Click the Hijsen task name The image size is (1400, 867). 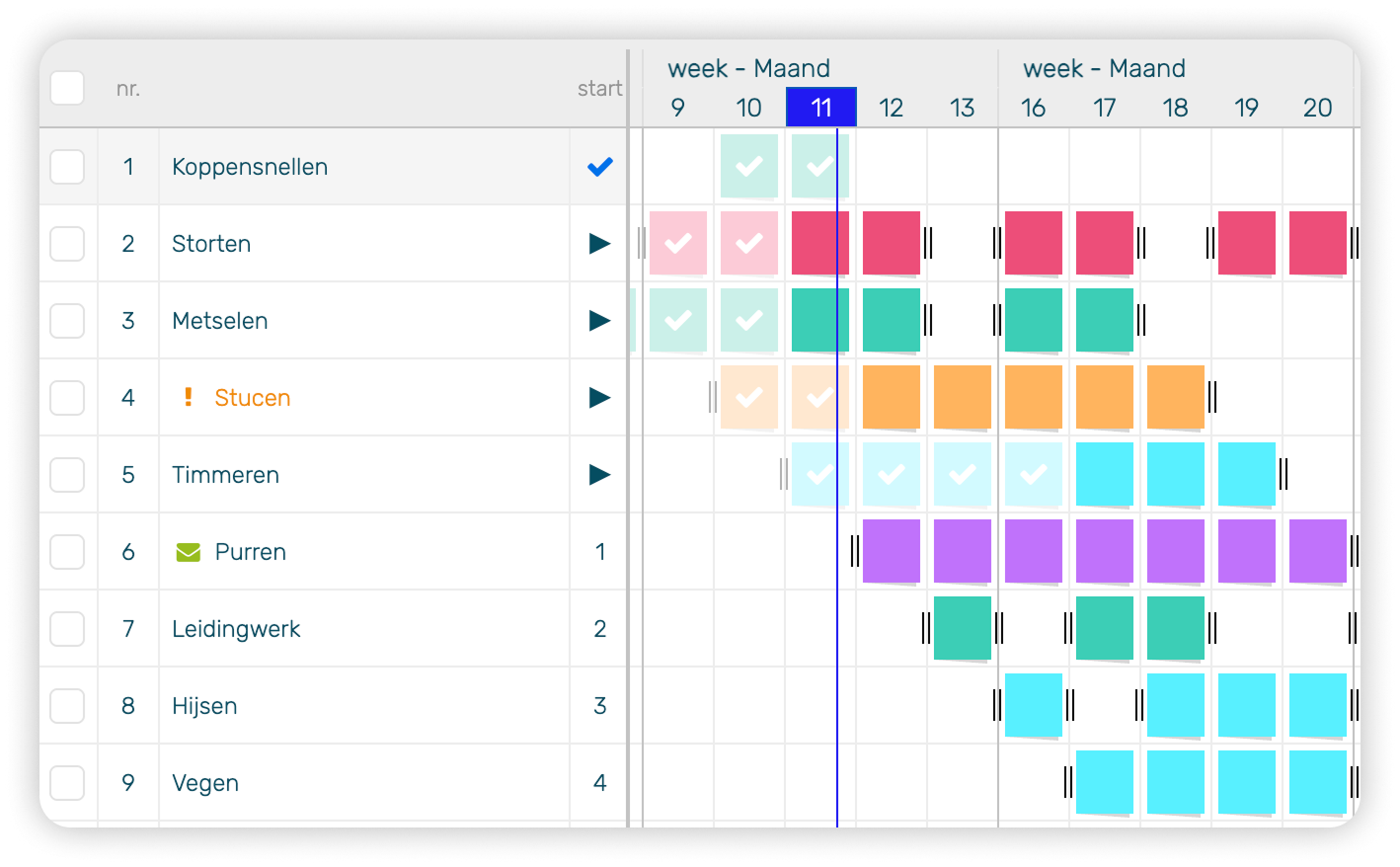coord(204,706)
